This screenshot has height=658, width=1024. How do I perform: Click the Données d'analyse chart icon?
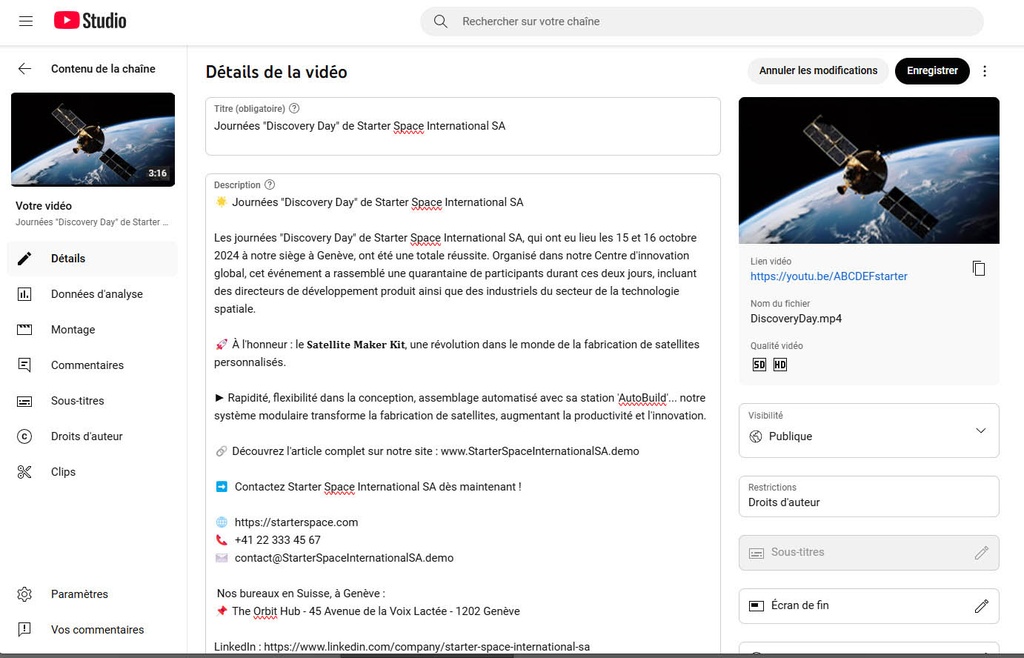coord(24,294)
